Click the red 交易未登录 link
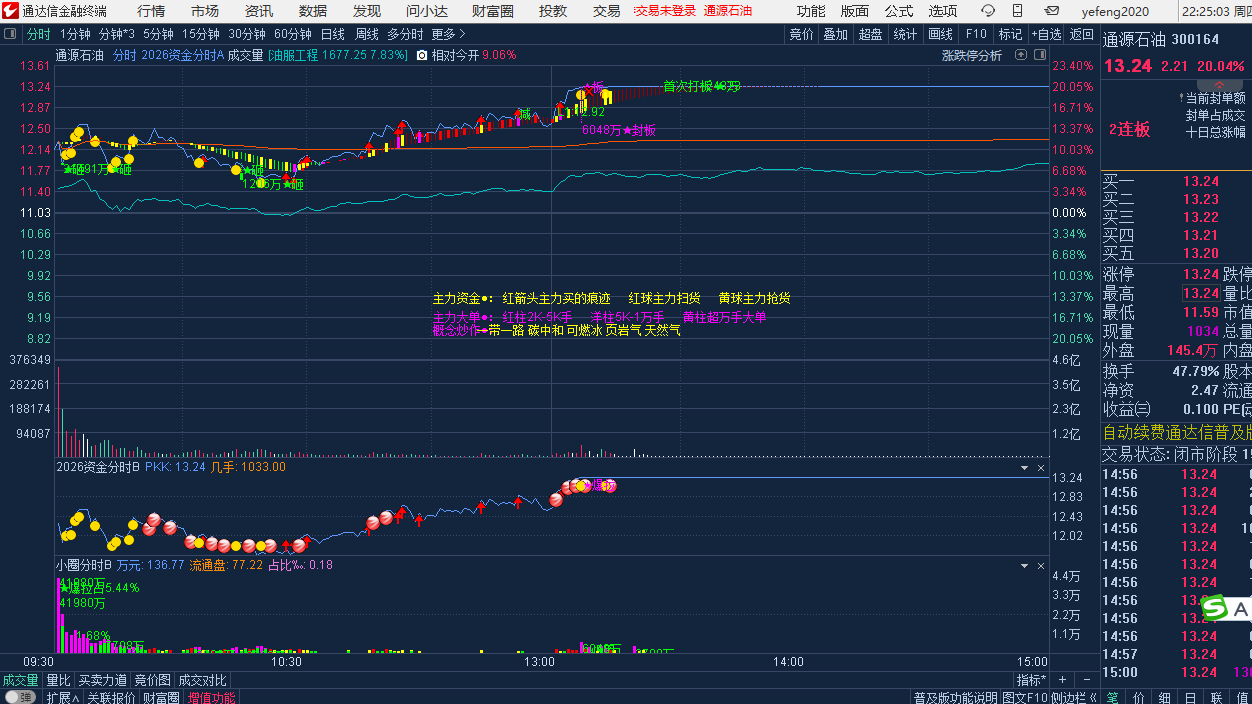Image resolution: width=1252 pixels, height=704 pixels. [x=664, y=11]
